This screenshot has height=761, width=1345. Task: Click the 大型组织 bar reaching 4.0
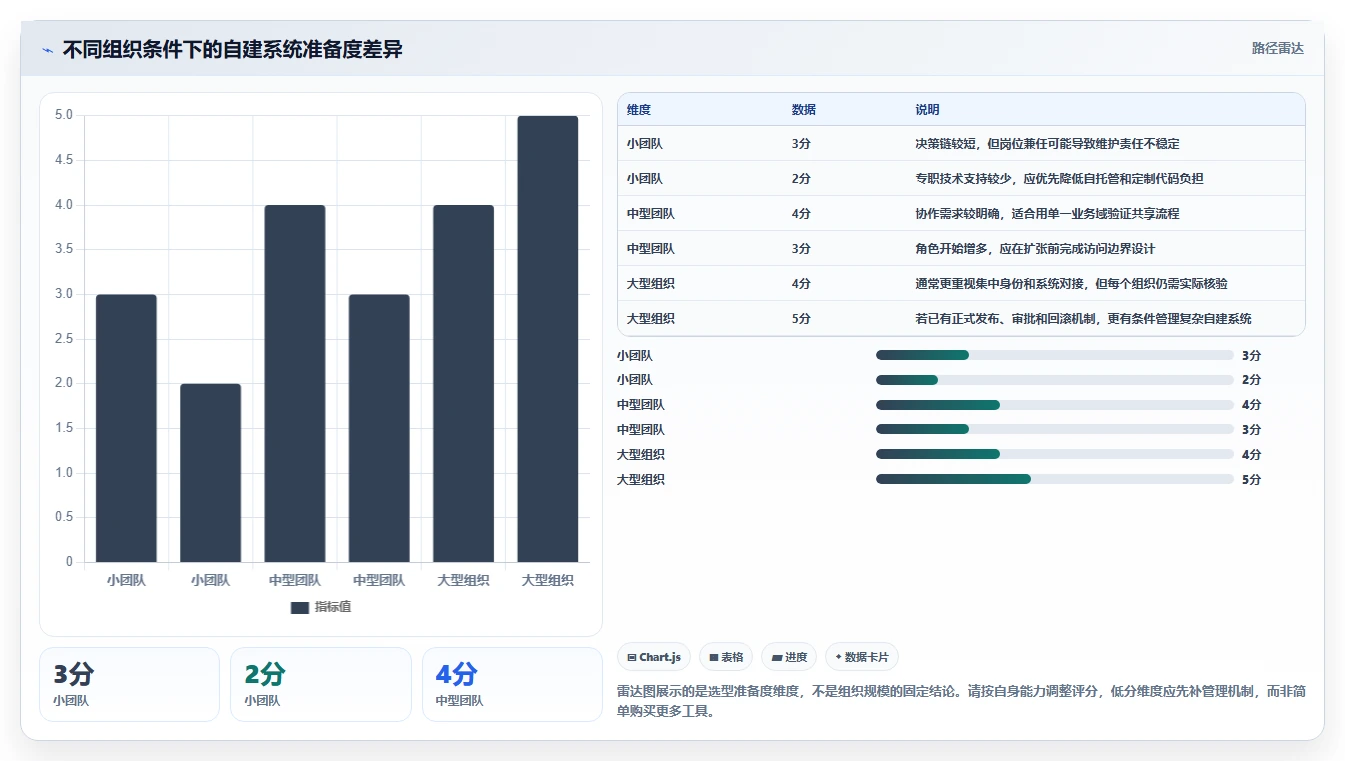click(463, 383)
